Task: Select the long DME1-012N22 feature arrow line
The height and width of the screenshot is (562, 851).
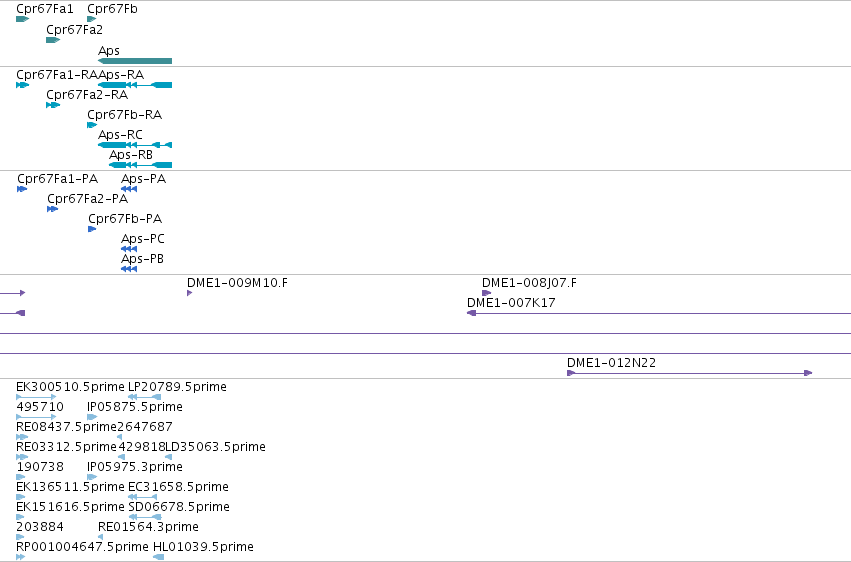Action: tap(689, 373)
